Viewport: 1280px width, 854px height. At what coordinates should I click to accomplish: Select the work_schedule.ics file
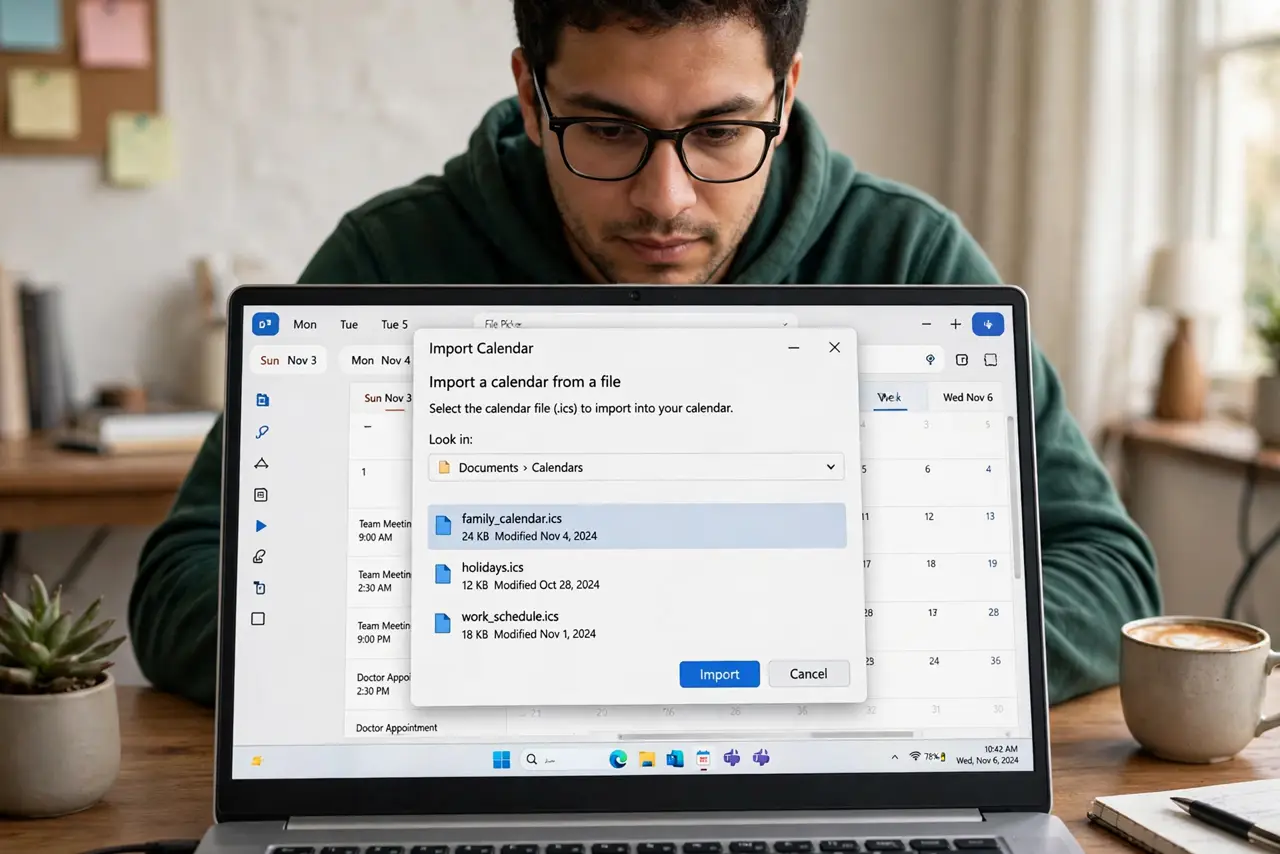(x=637, y=624)
